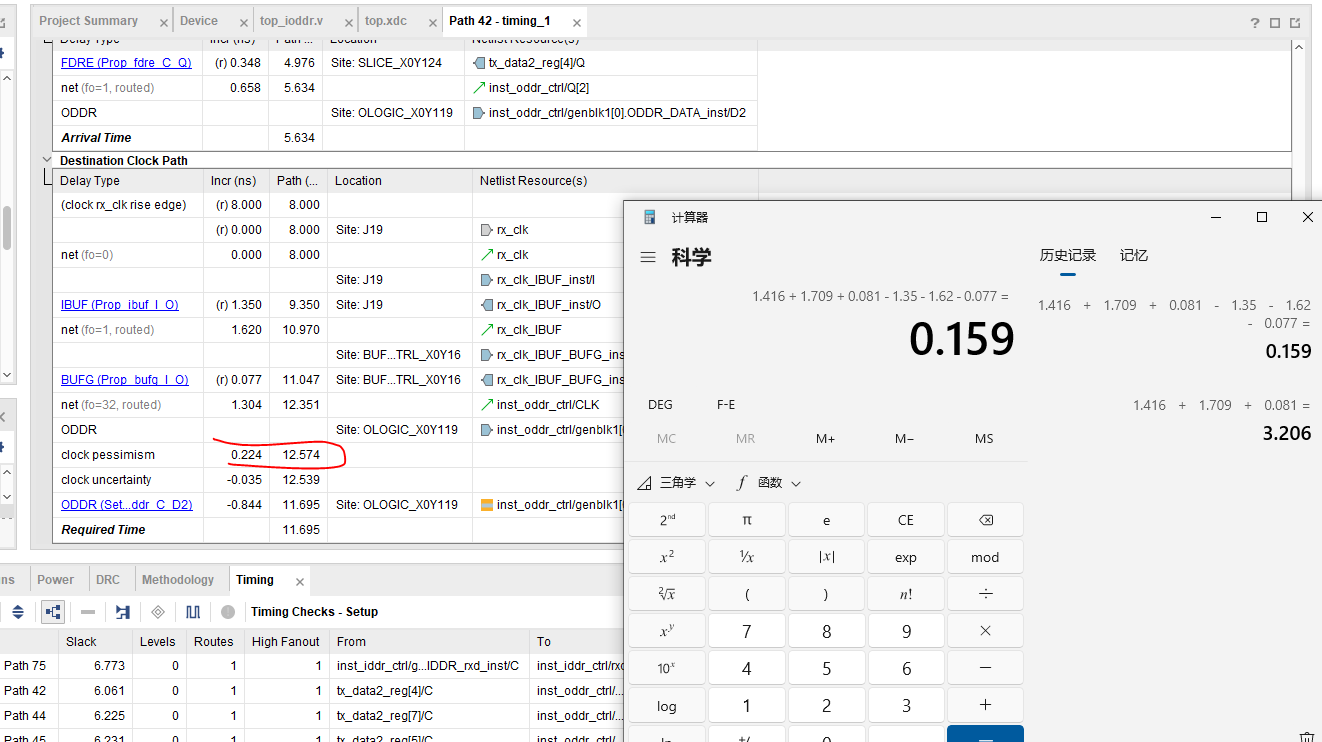Toggle the DEG angle unit in calculator
Image resolution: width=1322 pixels, height=742 pixels.
[x=660, y=405]
